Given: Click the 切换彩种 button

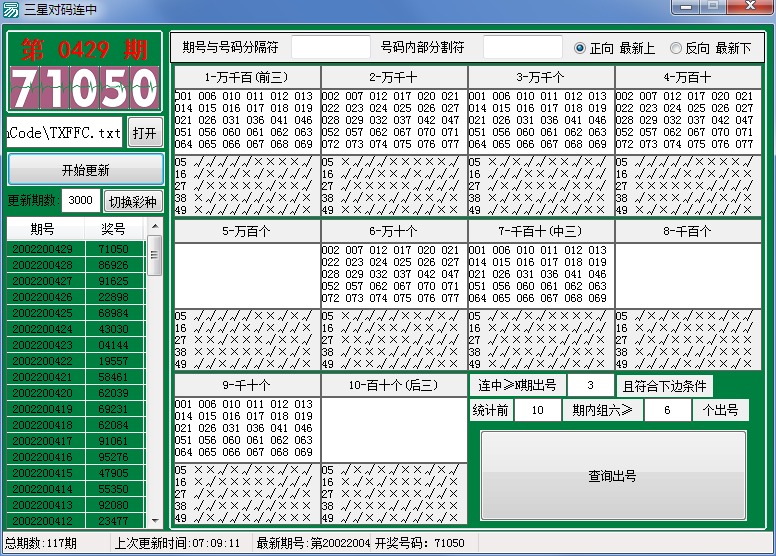Looking at the screenshot, I should point(133,201).
